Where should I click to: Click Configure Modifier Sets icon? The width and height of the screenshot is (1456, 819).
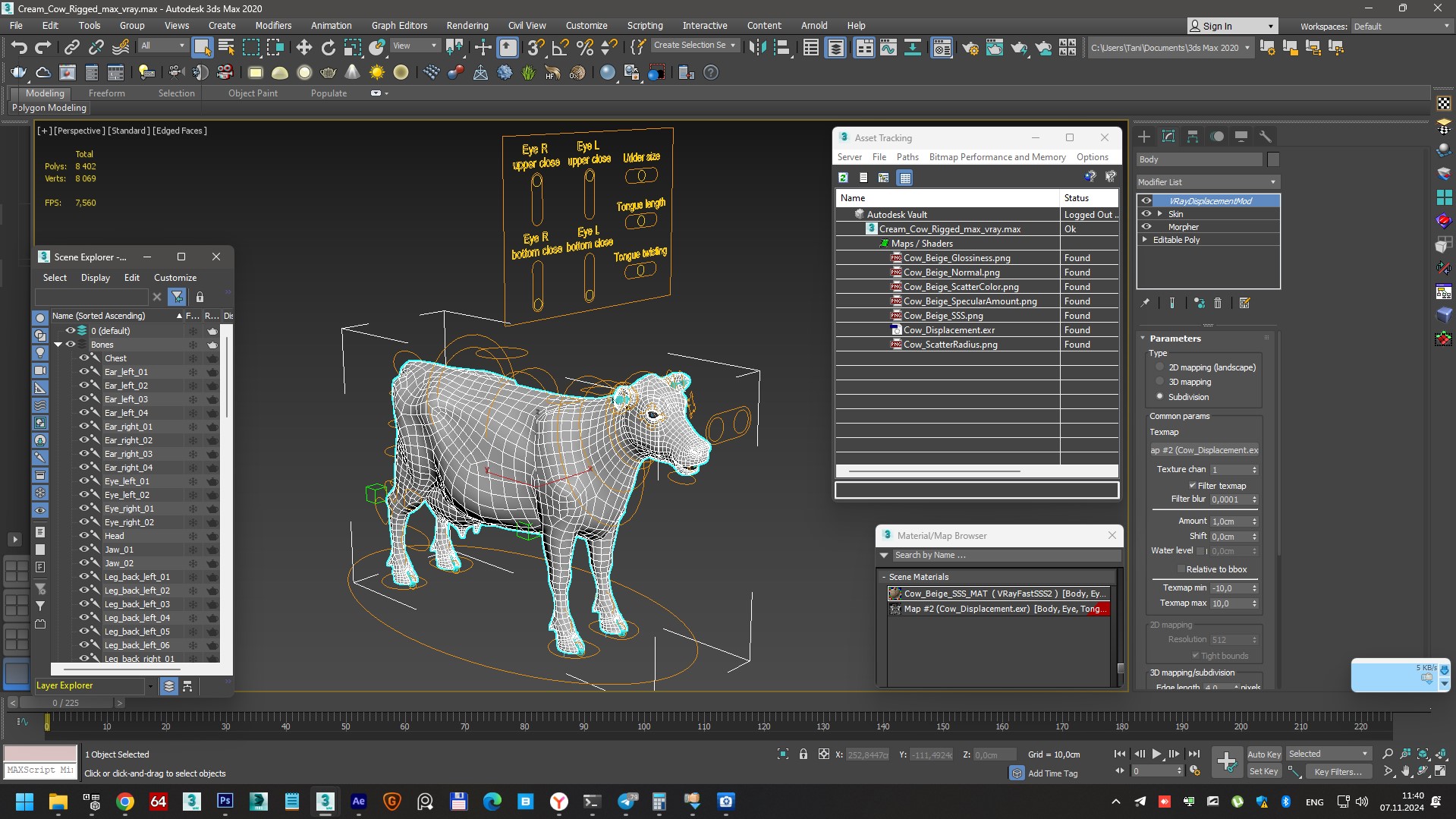[x=1244, y=303]
